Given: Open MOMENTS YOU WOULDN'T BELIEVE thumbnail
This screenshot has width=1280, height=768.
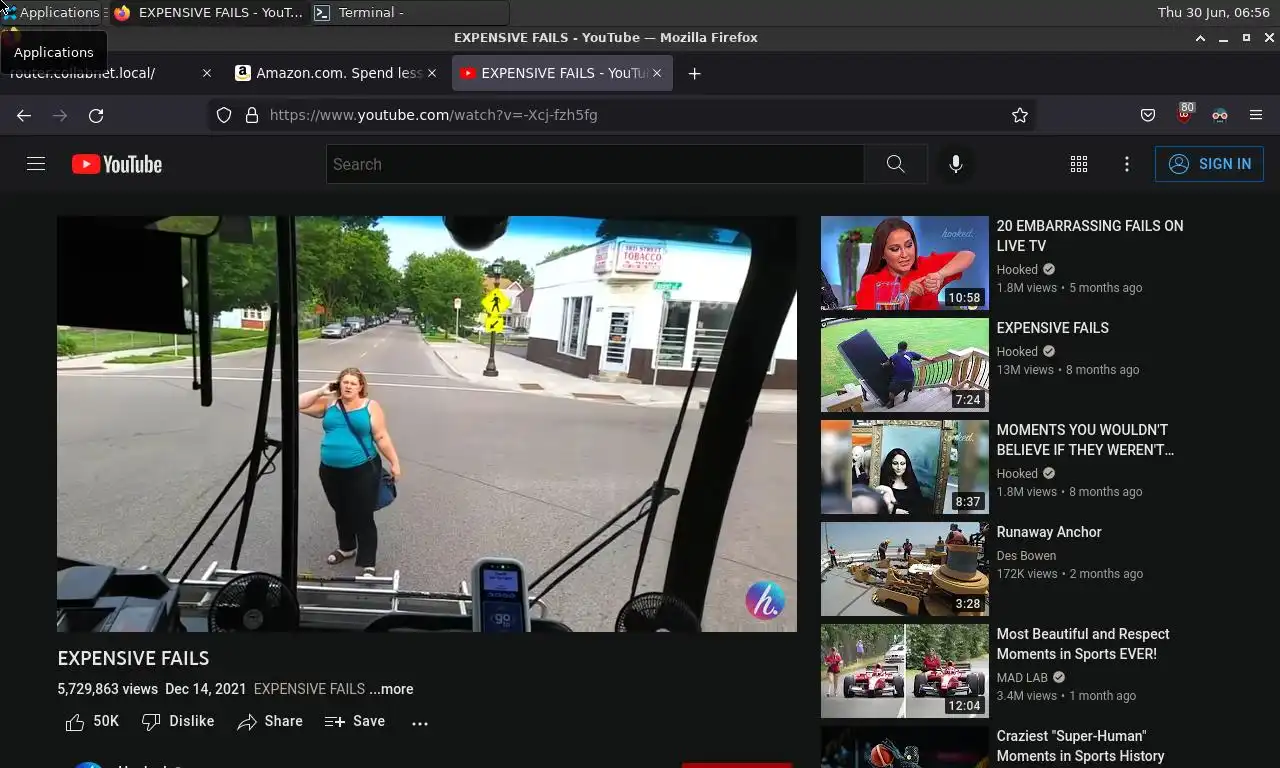Looking at the screenshot, I should click(905, 467).
